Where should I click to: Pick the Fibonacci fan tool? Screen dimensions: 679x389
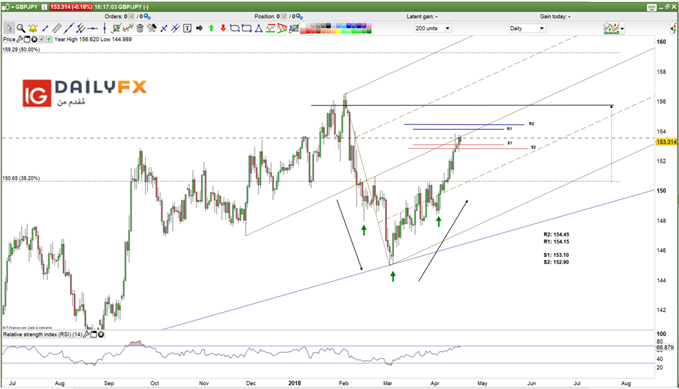tap(282, 29)
